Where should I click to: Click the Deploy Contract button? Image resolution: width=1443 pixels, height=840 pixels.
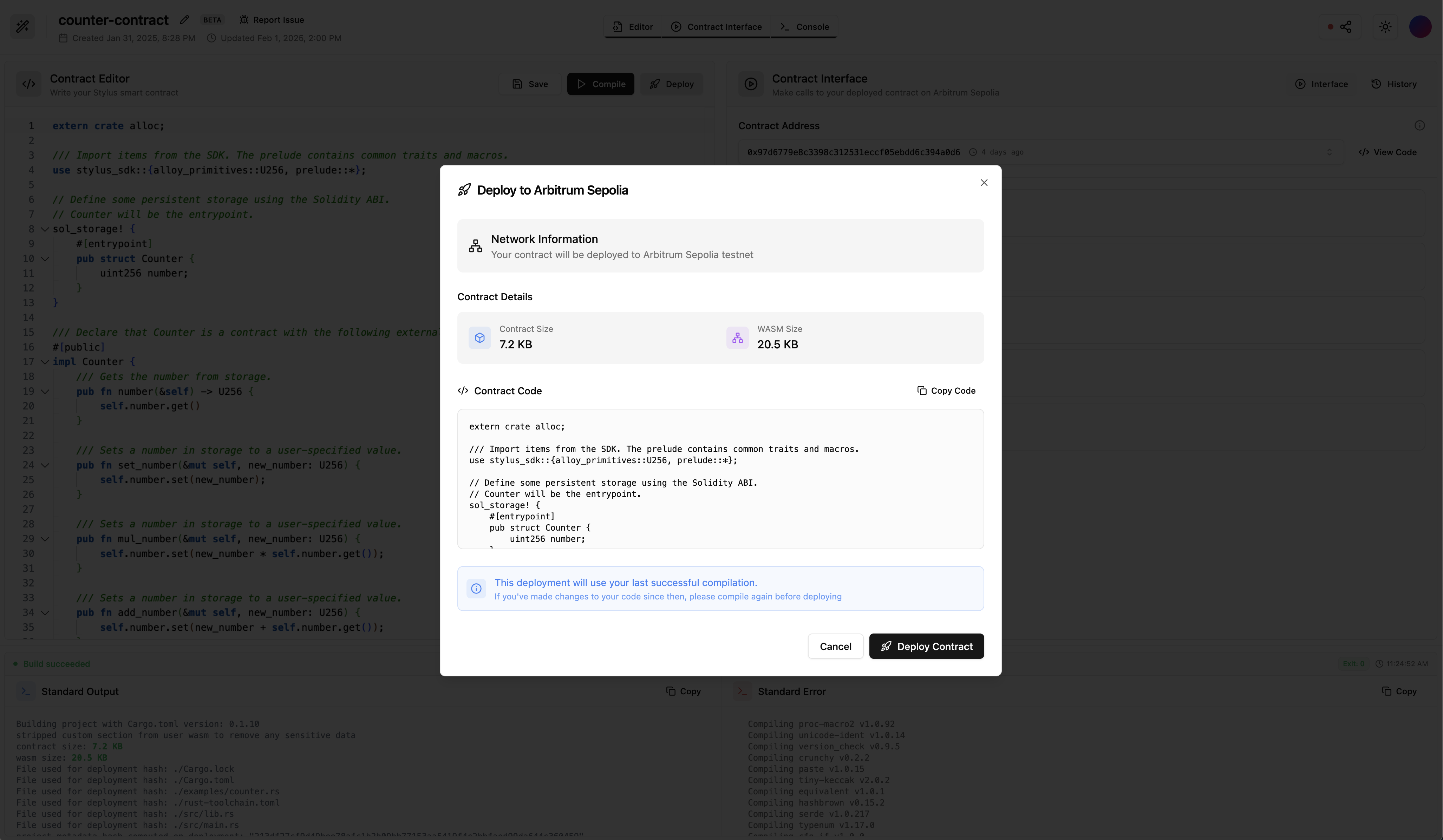tap(927, 646)
